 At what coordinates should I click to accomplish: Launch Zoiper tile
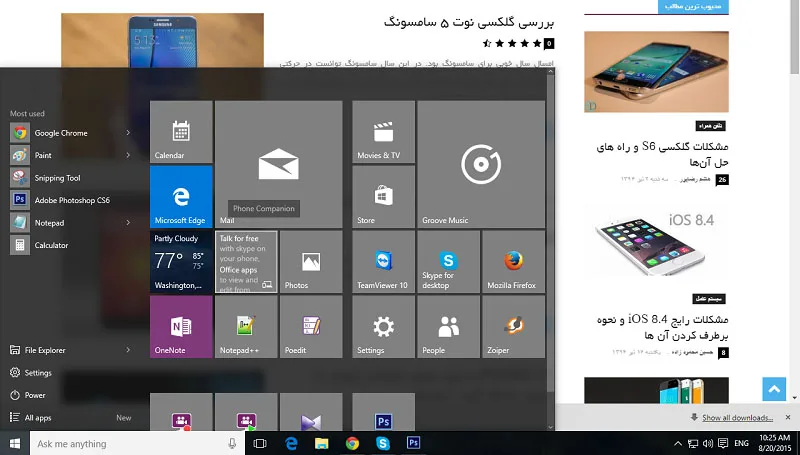[x=513, y=327]
